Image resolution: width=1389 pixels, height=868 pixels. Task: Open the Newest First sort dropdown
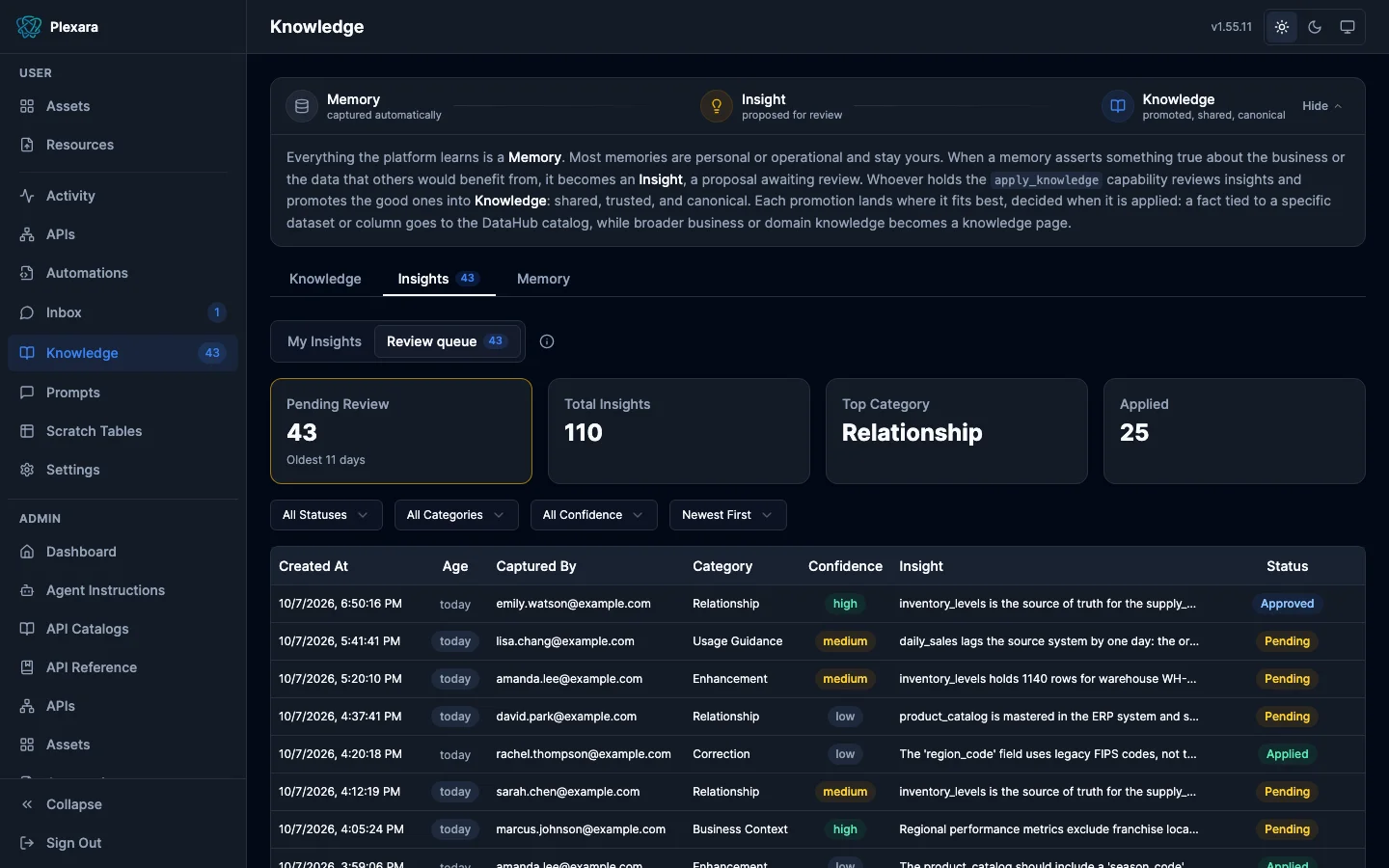coord(728,515)
